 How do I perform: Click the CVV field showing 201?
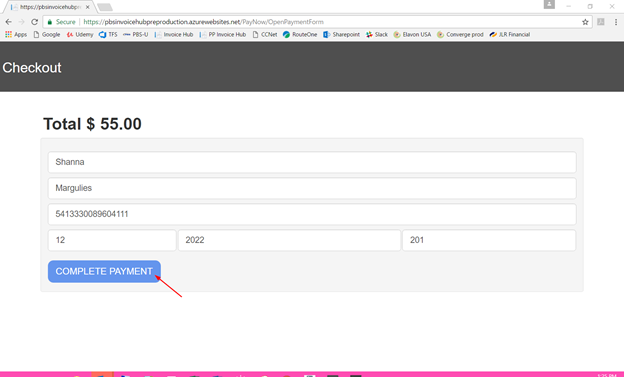tap(489, 240)
